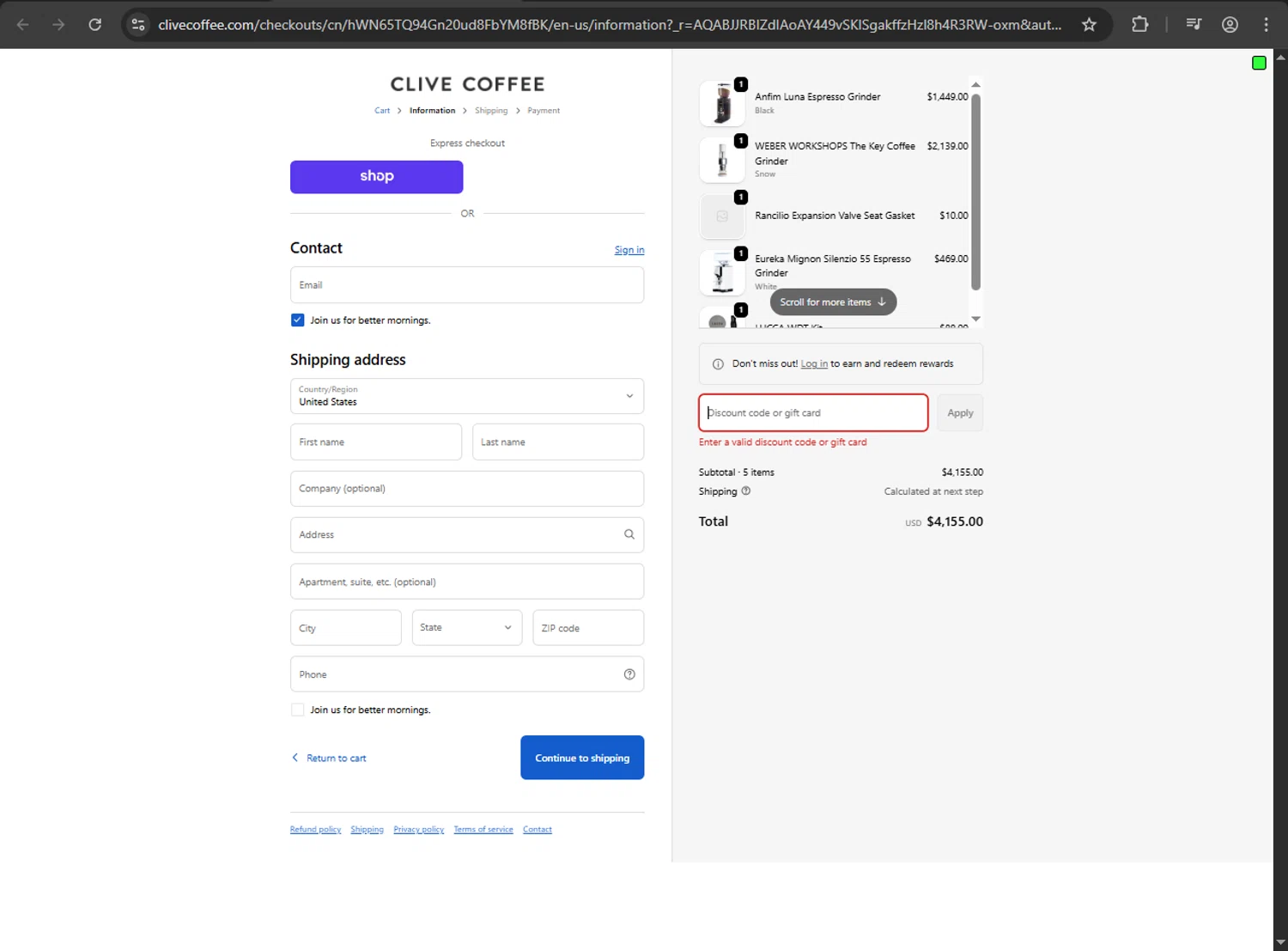Click the Log in link for rewards

(814, 364)
